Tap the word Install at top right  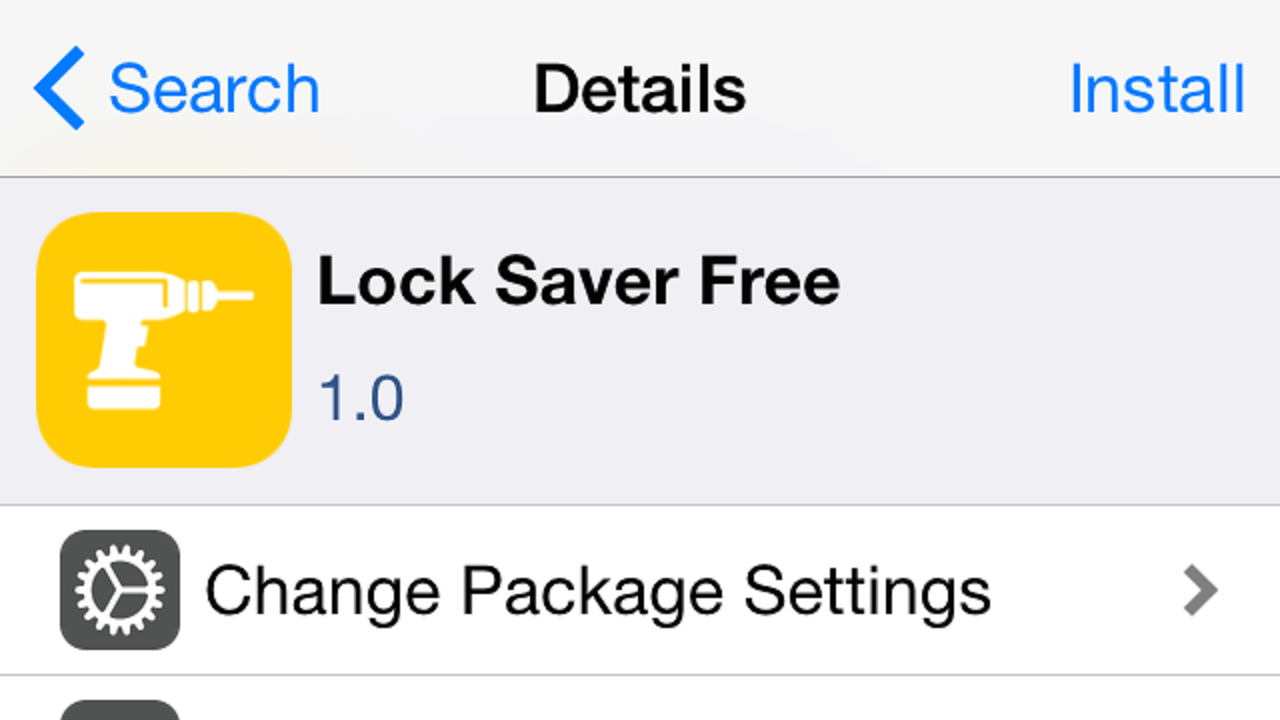click(1156, 89)
